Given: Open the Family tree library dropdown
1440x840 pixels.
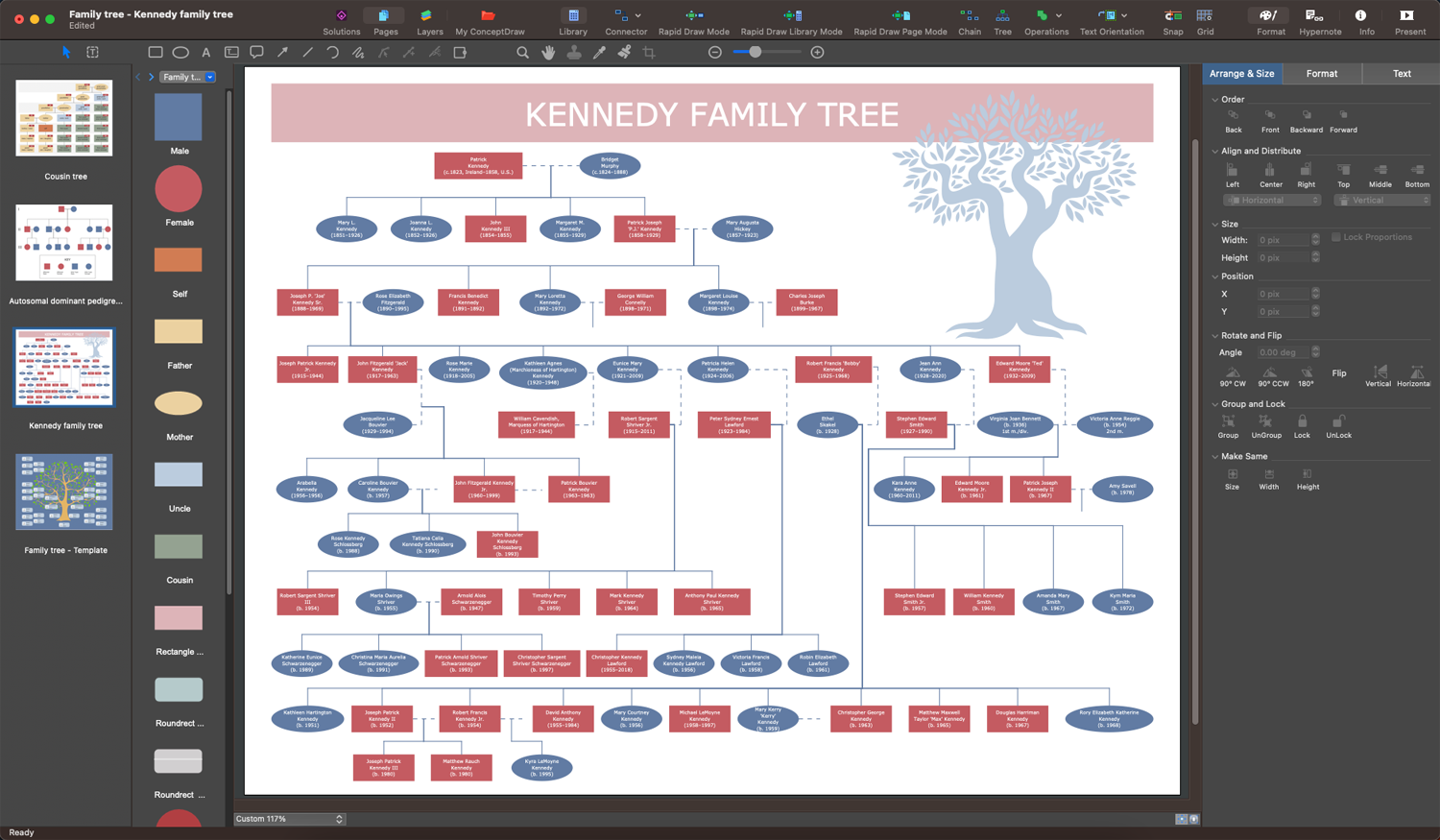Looking at the screenshot, I should click(x=210, y=77).
